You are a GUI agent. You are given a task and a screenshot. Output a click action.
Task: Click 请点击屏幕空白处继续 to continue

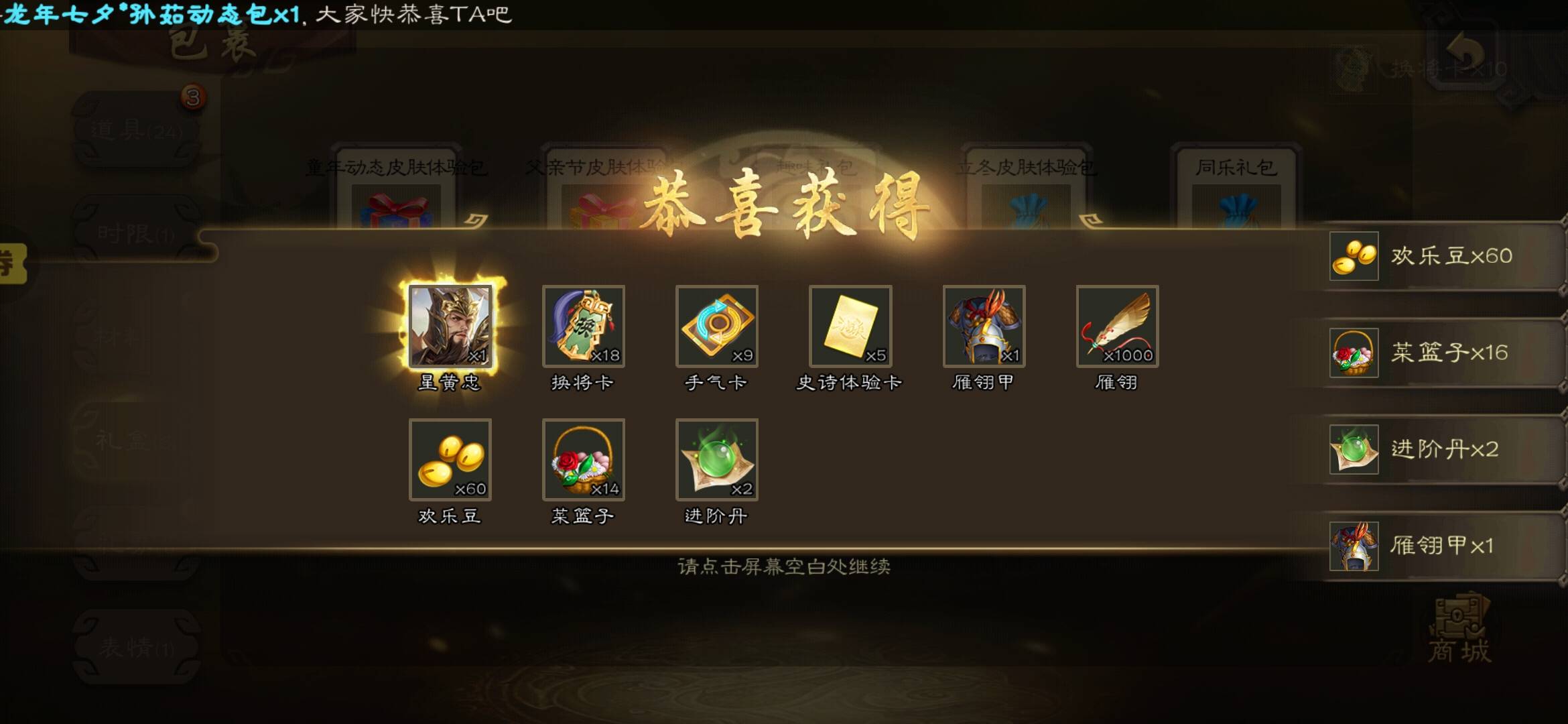point(784,567)
